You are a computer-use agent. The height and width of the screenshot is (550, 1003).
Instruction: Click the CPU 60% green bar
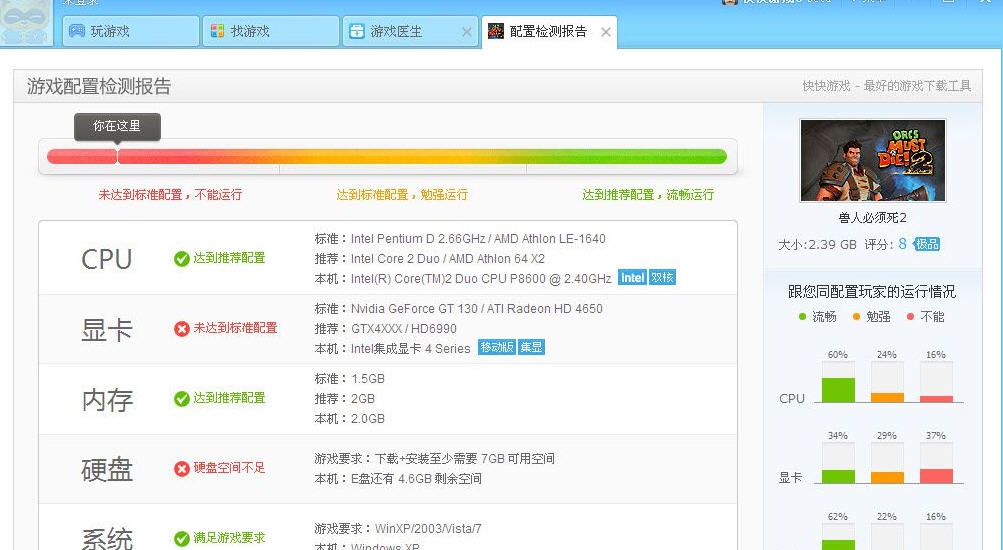pyautogui.click(x=838, y=390)
